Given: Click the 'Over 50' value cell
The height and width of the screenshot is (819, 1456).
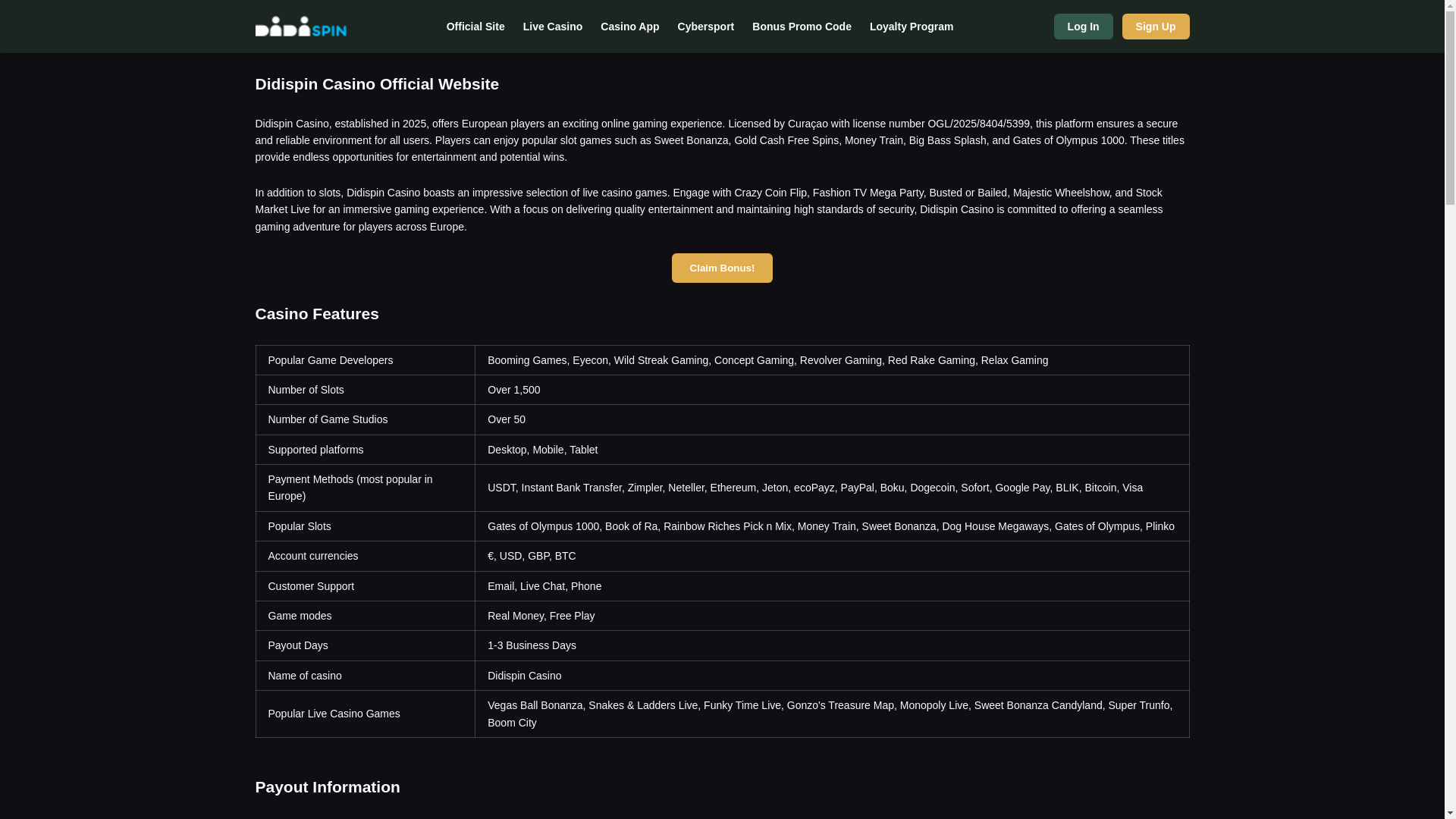Looking at the screenshot, I should tap(832, 419).
